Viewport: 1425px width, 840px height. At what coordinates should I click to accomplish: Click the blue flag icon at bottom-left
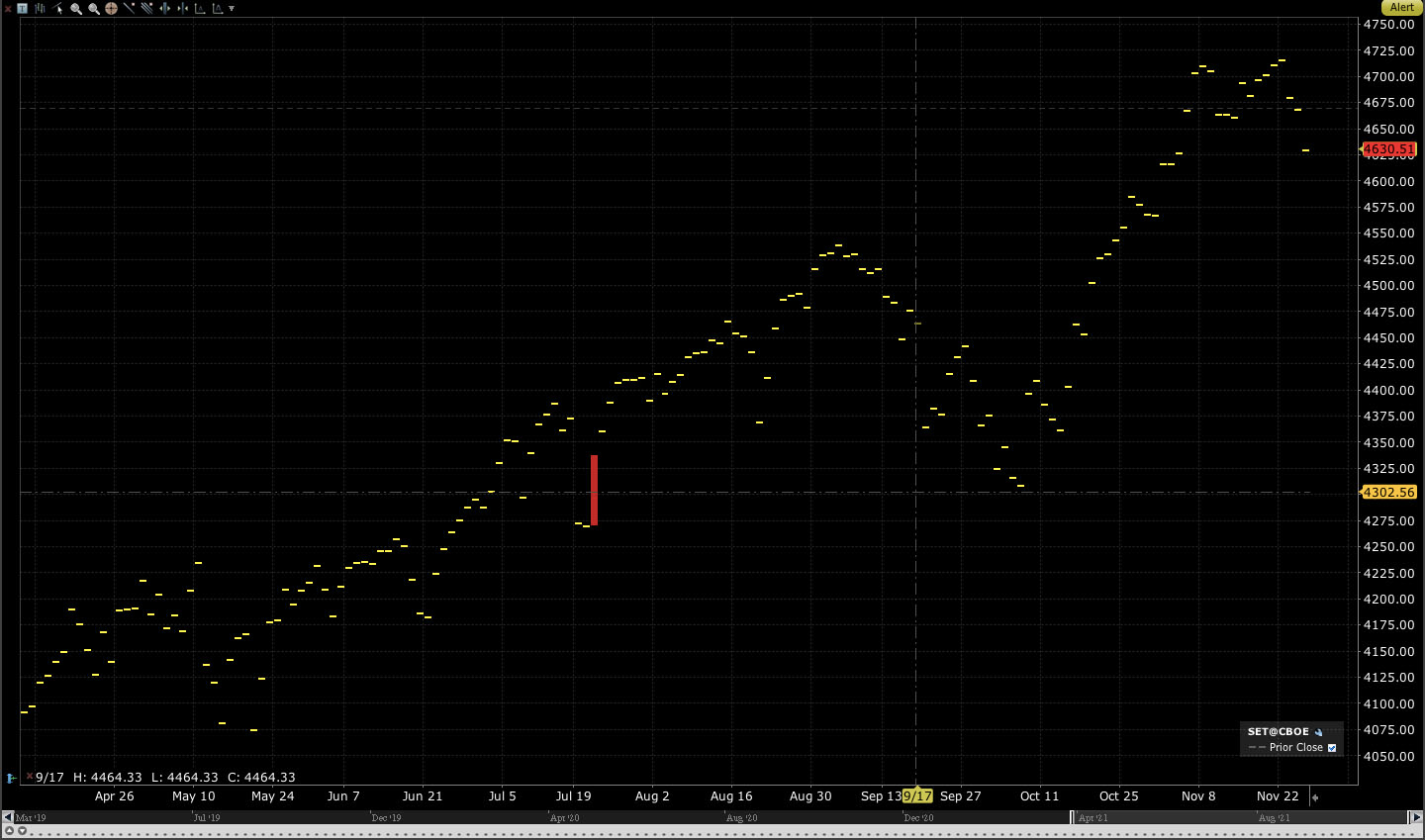[x=11, y=778]
